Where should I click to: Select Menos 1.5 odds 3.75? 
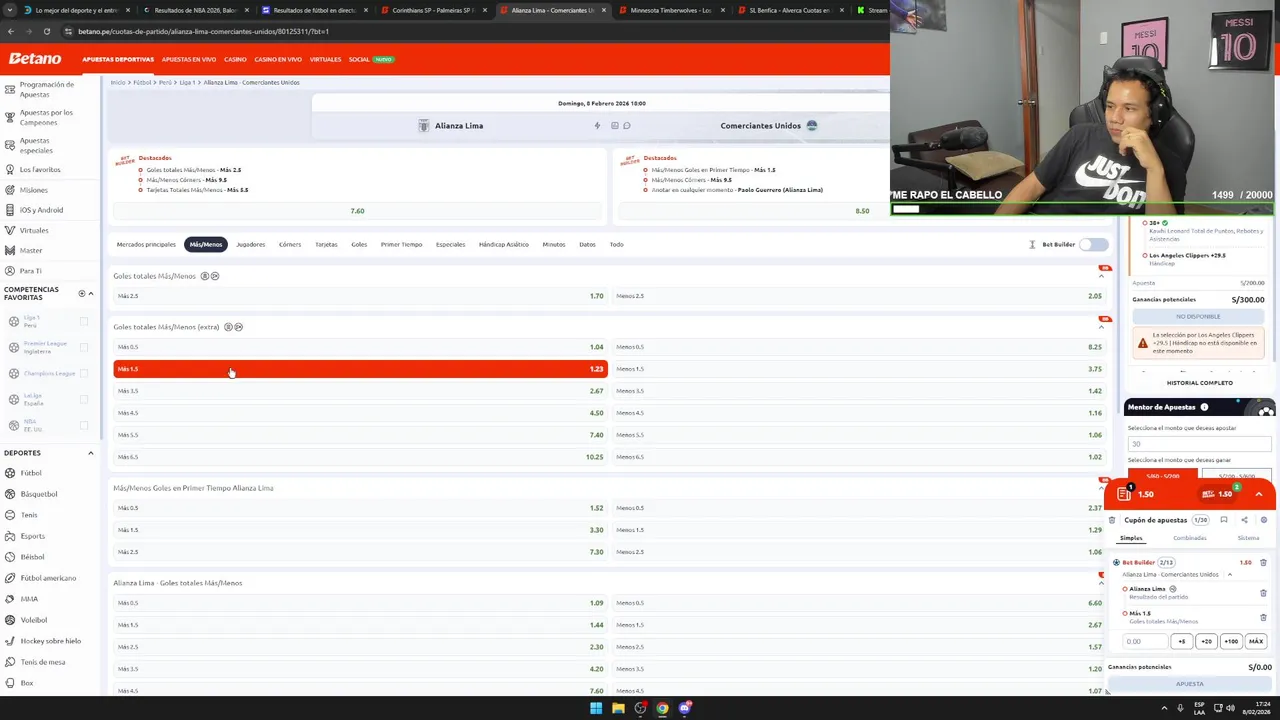point(859,369)
